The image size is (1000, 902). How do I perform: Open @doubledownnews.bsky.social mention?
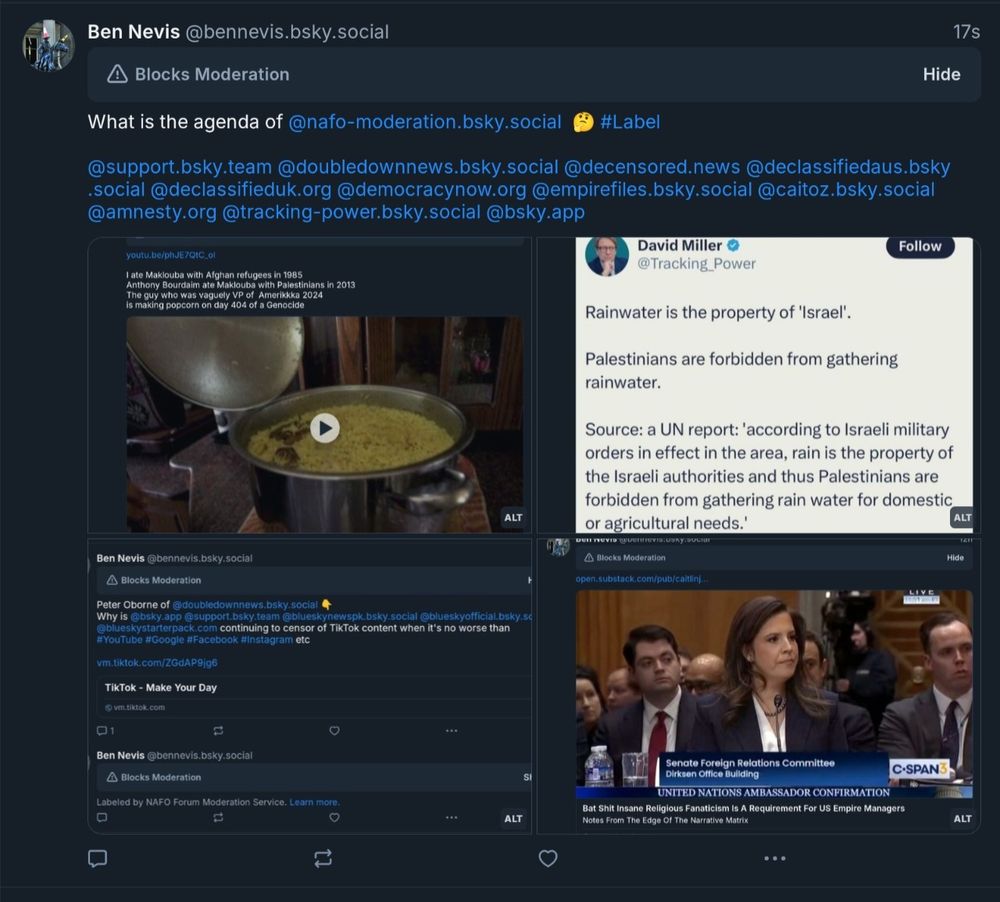(x=418, y=166)
